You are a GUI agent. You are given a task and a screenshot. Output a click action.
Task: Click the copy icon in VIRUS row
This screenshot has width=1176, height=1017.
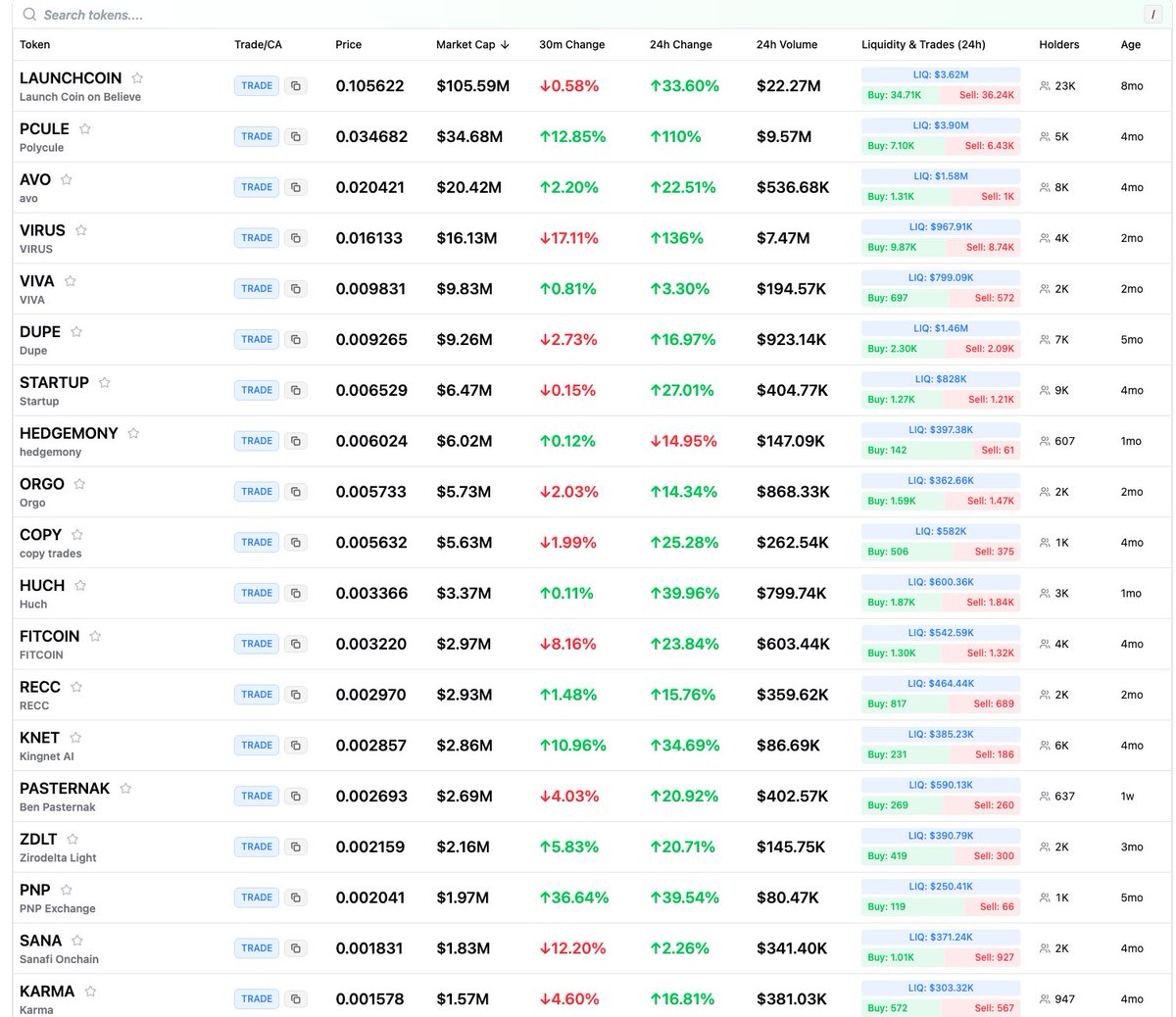coord(295,238)
